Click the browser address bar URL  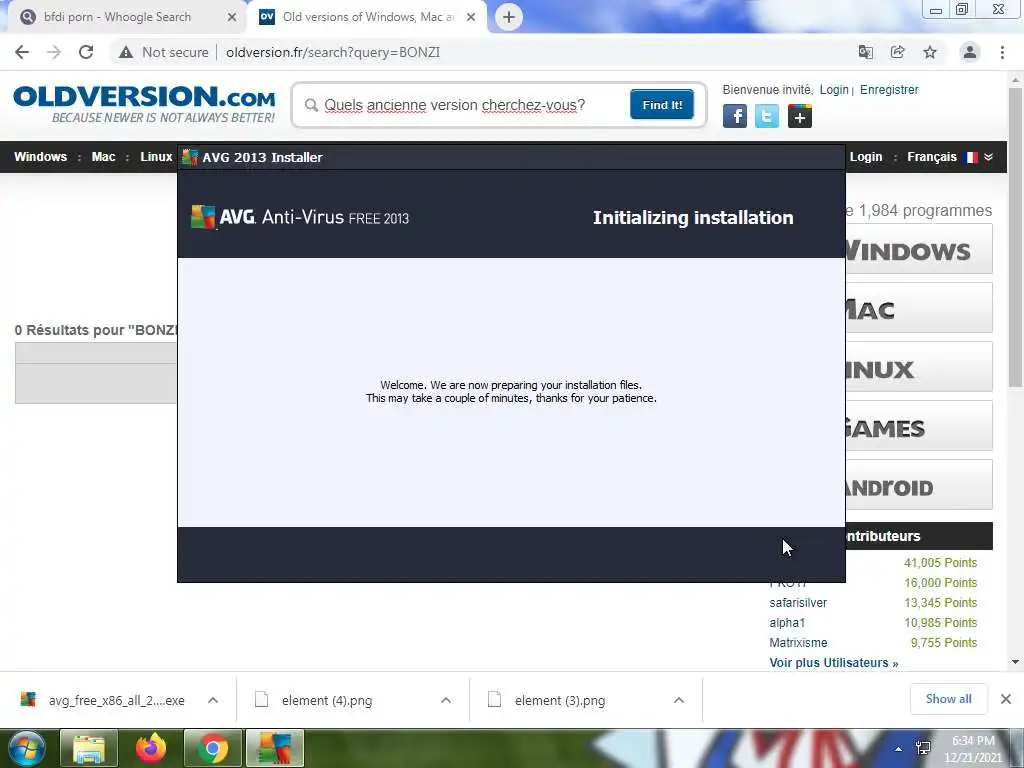(333, 52)
